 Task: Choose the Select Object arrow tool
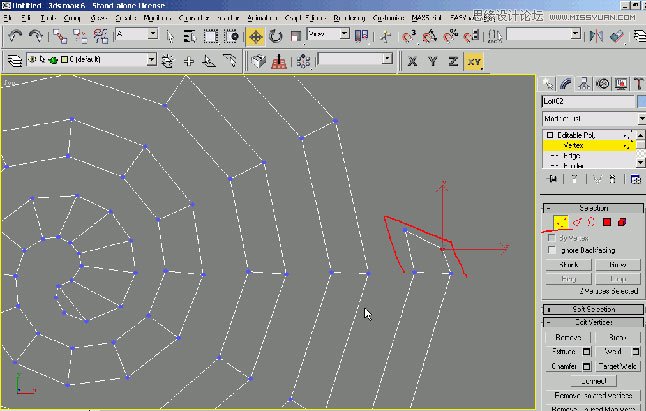tap(170, 36)
